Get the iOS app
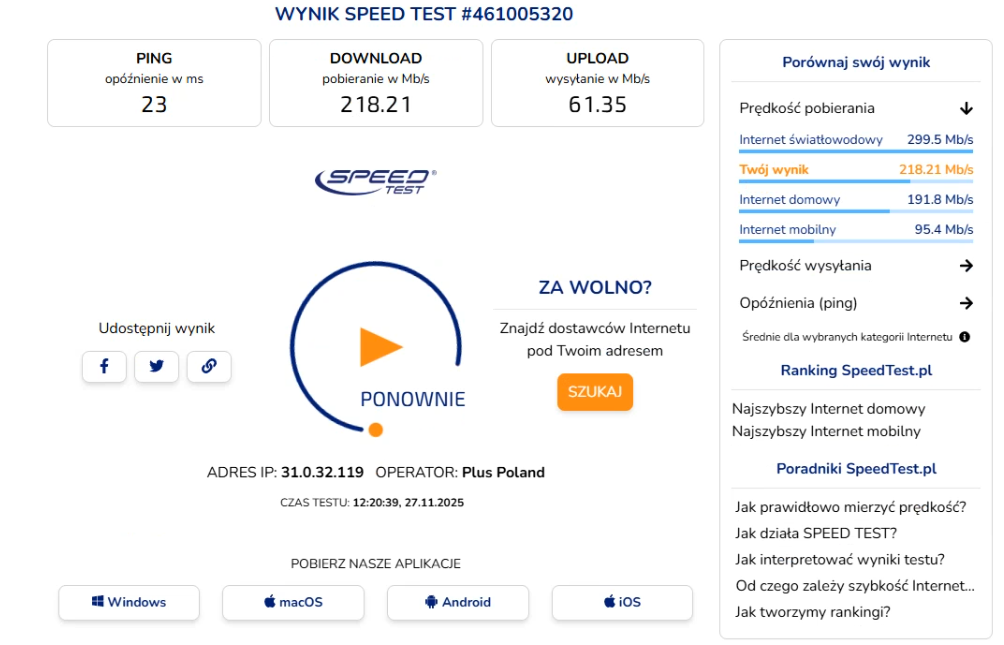Screen dimensions: 1004x645 coord(622,602)
